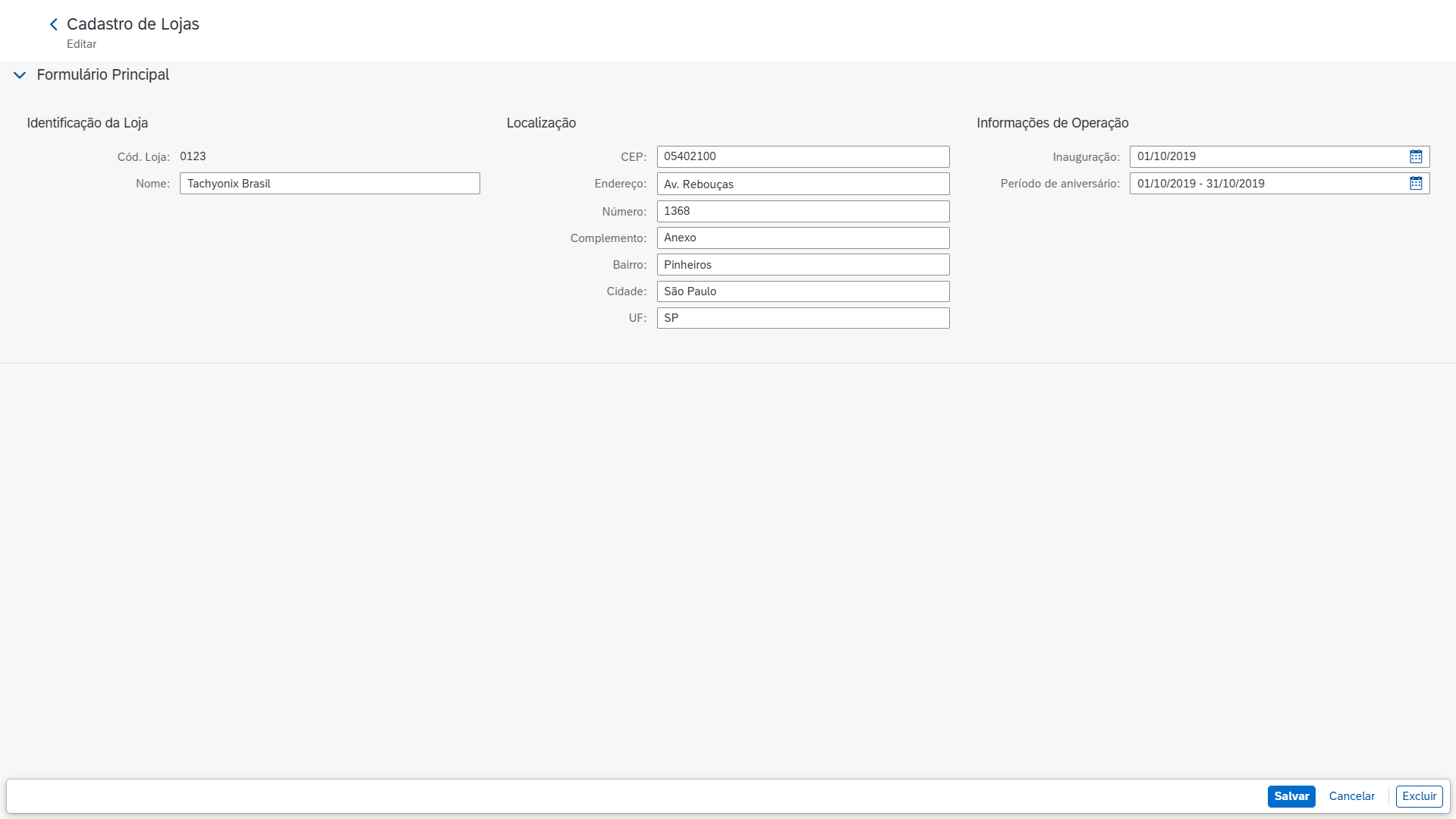Click the Cadastro de Lojas page title
This screenshot has width=1456, height=819.
(133, 24)
